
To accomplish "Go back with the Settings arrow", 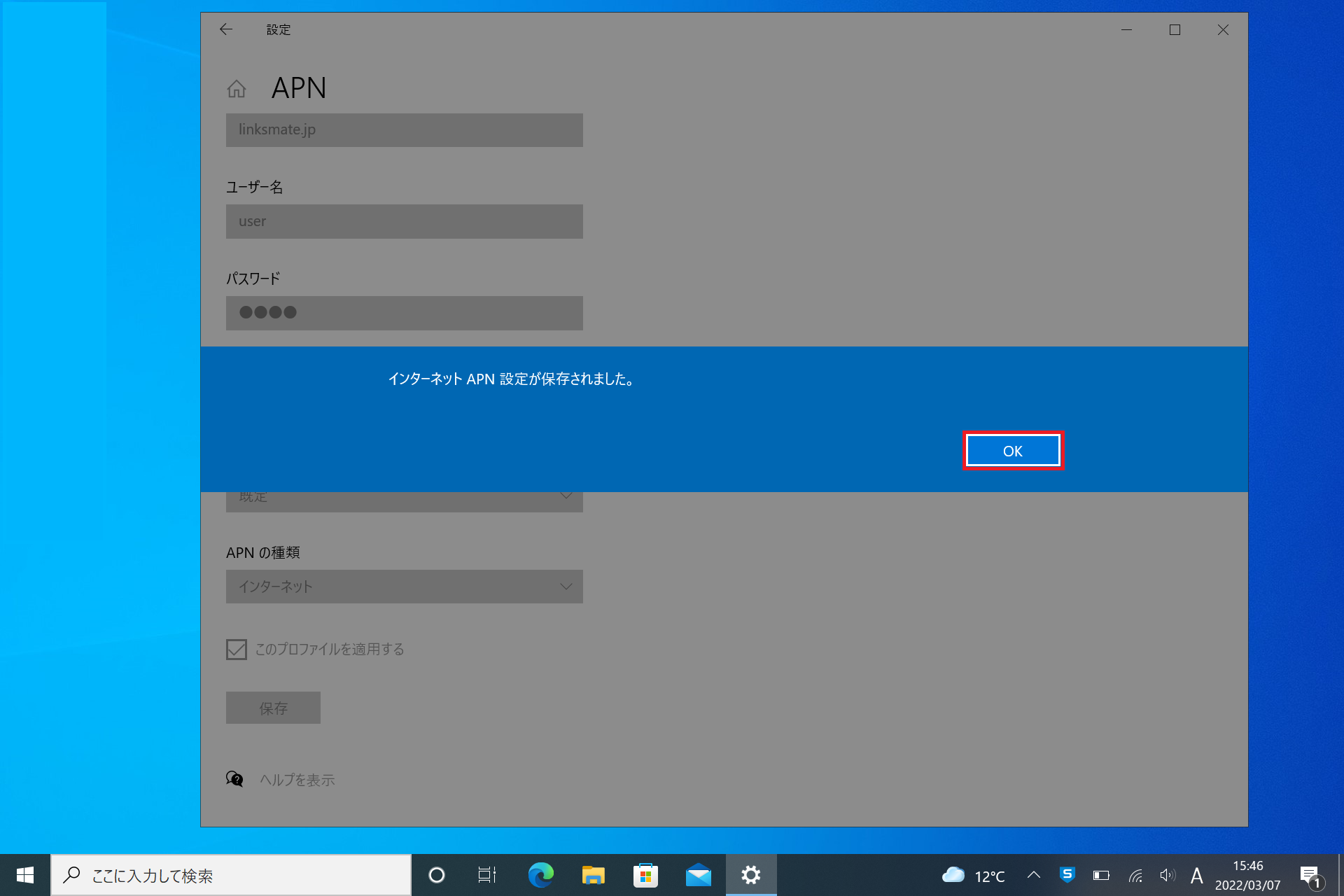I will pos(225,29).
